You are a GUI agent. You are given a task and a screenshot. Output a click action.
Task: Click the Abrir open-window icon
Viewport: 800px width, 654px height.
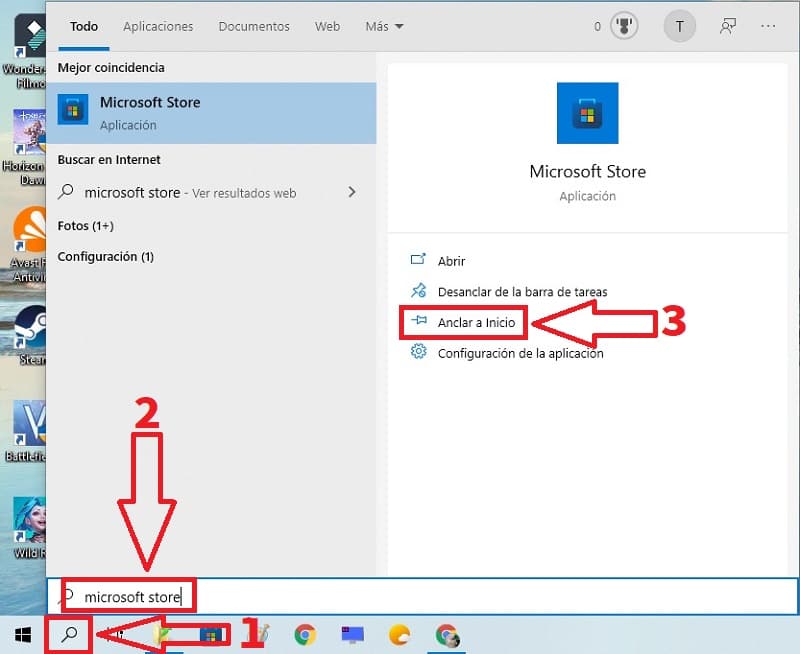[418, 259]
